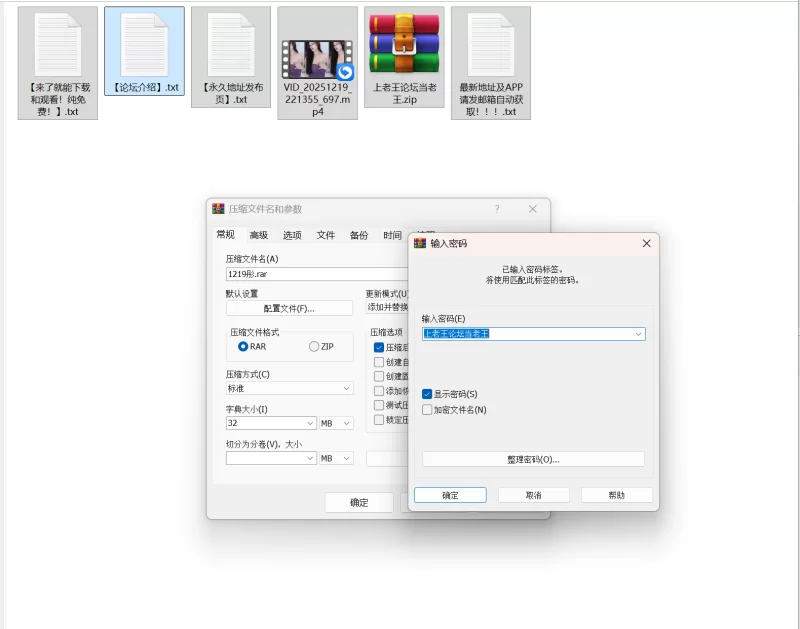Screen dimensions: 800x629
Task: Expand the password field dropdown arrow
Action: click(638, 334)
